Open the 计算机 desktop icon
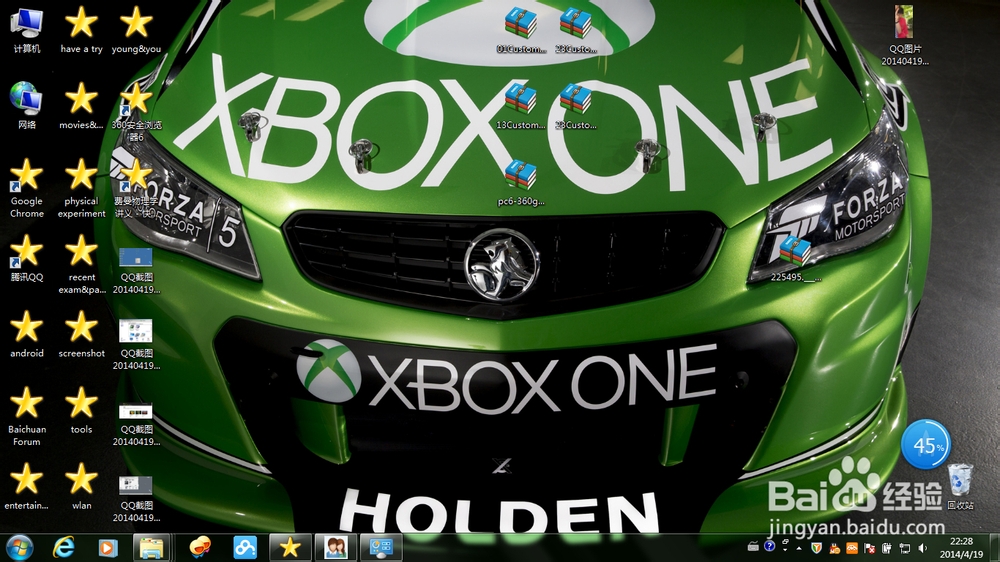The image size is (1000, 562). coord(27,30)
